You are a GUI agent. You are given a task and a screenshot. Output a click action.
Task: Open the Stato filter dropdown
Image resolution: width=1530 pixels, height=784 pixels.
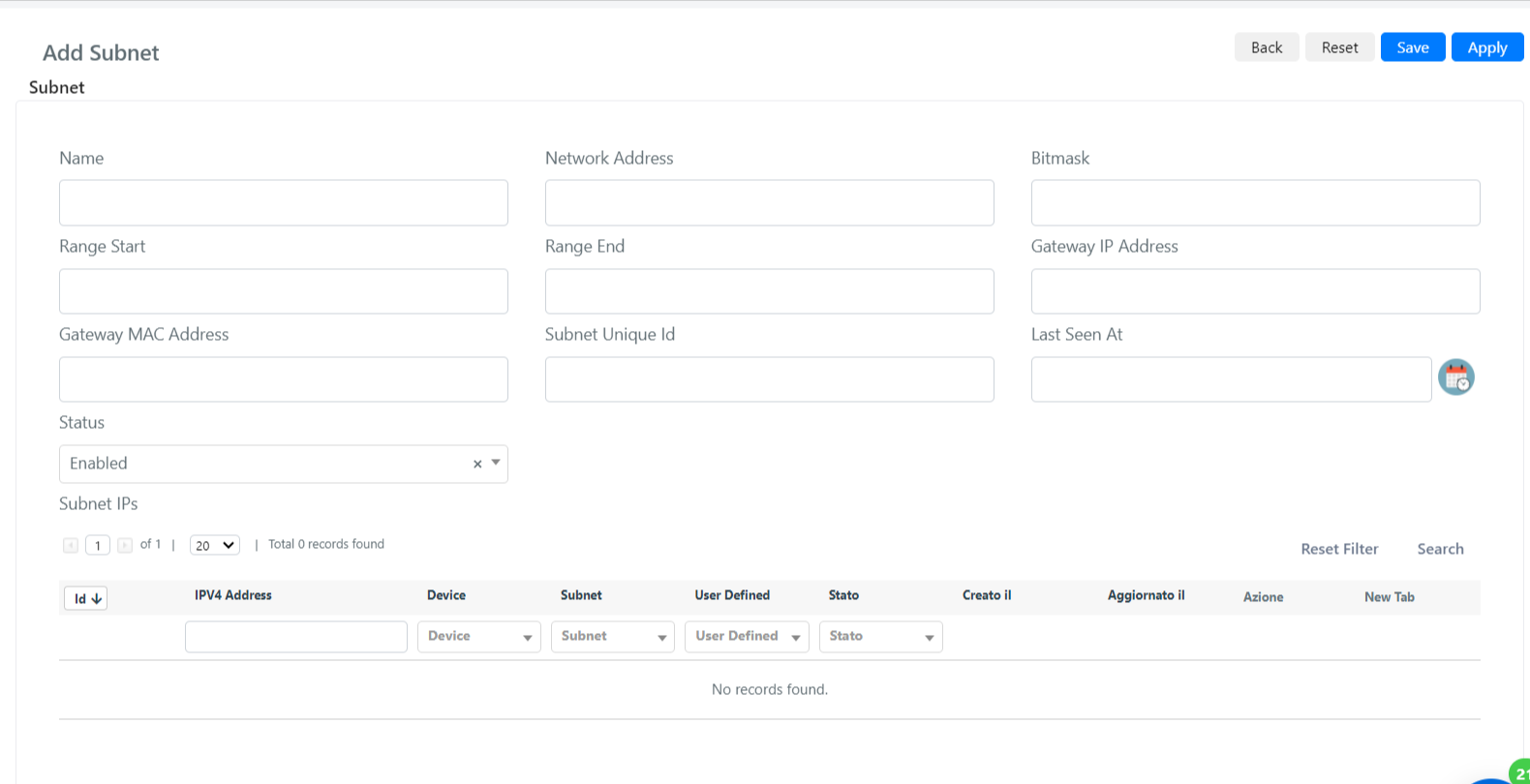click(x=881, y=636)
